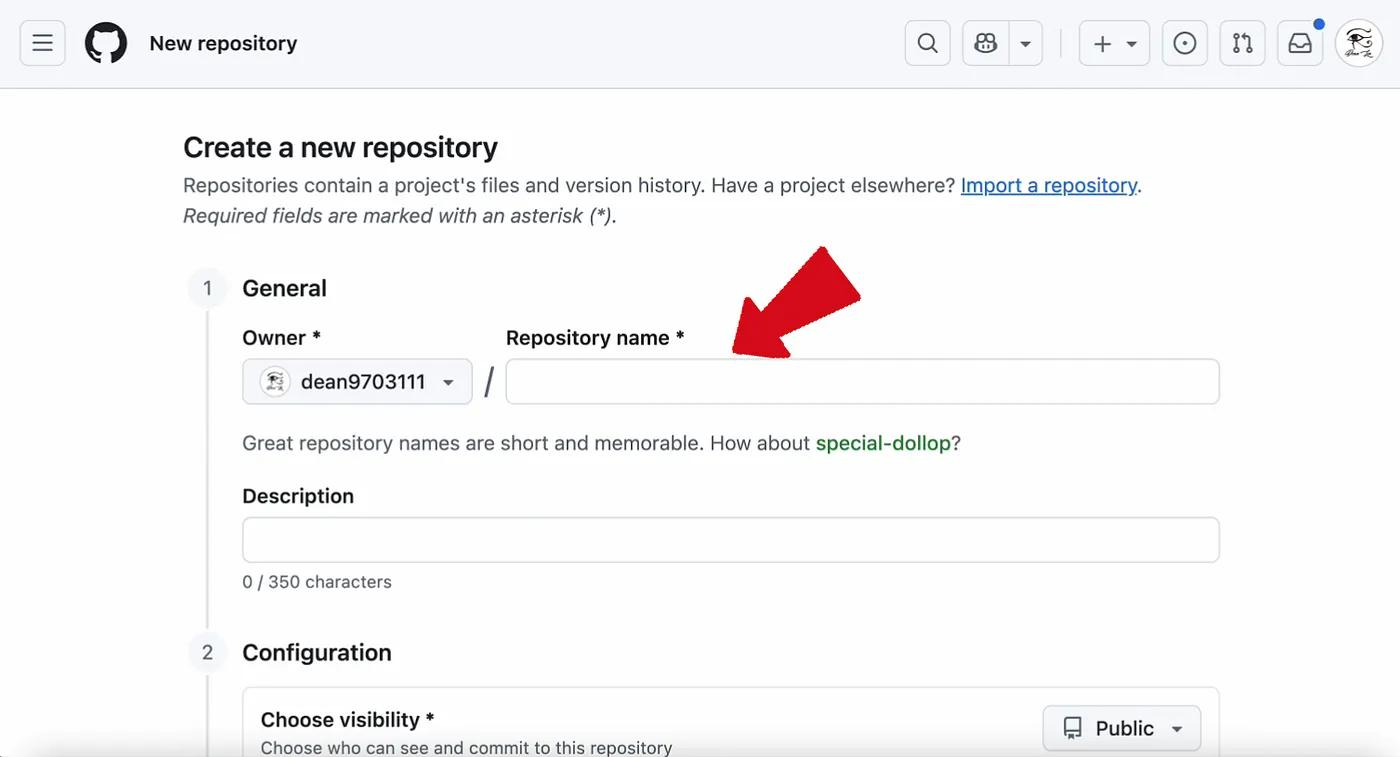Viewport: 1400px width, 757px height.
Task: Open the notifications inbox icon
Action: pos(1300,44)
